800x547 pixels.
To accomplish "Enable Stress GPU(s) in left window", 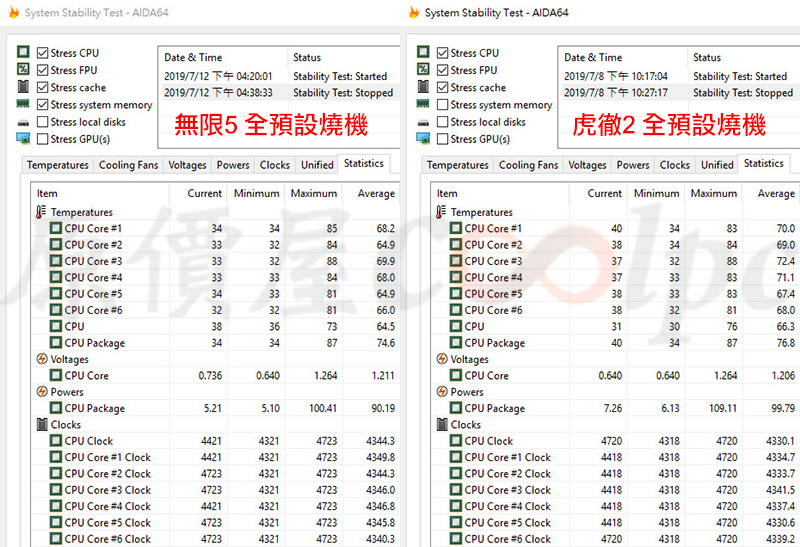I will pos(42,139).
